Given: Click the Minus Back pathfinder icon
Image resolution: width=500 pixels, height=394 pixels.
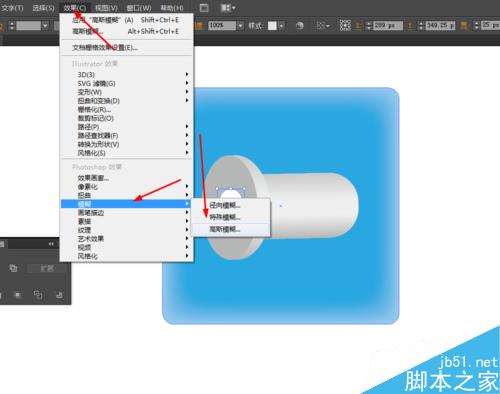Looking at the screenshot, I should pyautogui.click(x=59, y=295).
